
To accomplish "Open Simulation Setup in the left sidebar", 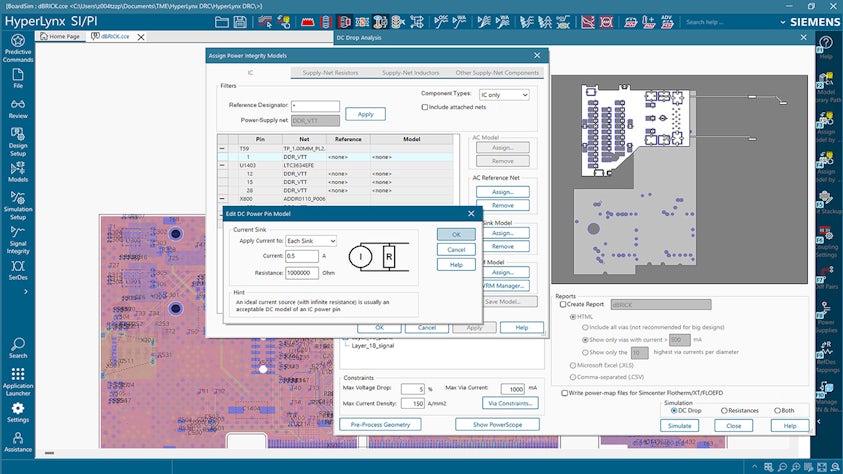I will 18,205.
